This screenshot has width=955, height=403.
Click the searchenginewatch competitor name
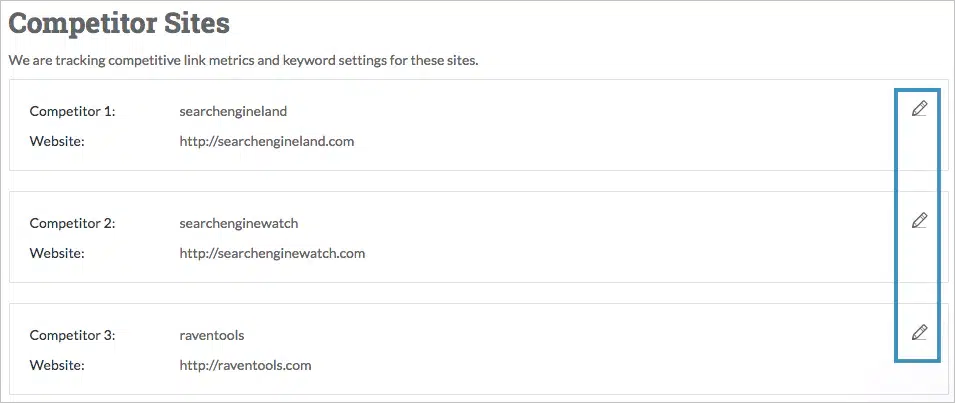pos(239,223)
